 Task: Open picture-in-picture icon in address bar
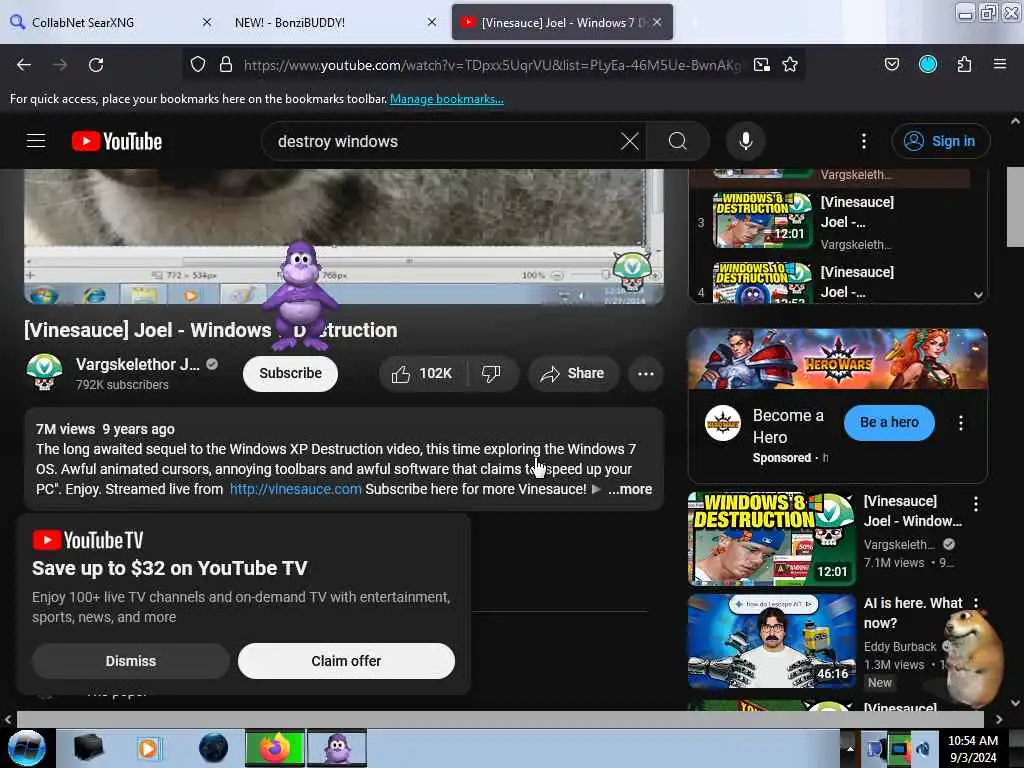click(761, 65)
